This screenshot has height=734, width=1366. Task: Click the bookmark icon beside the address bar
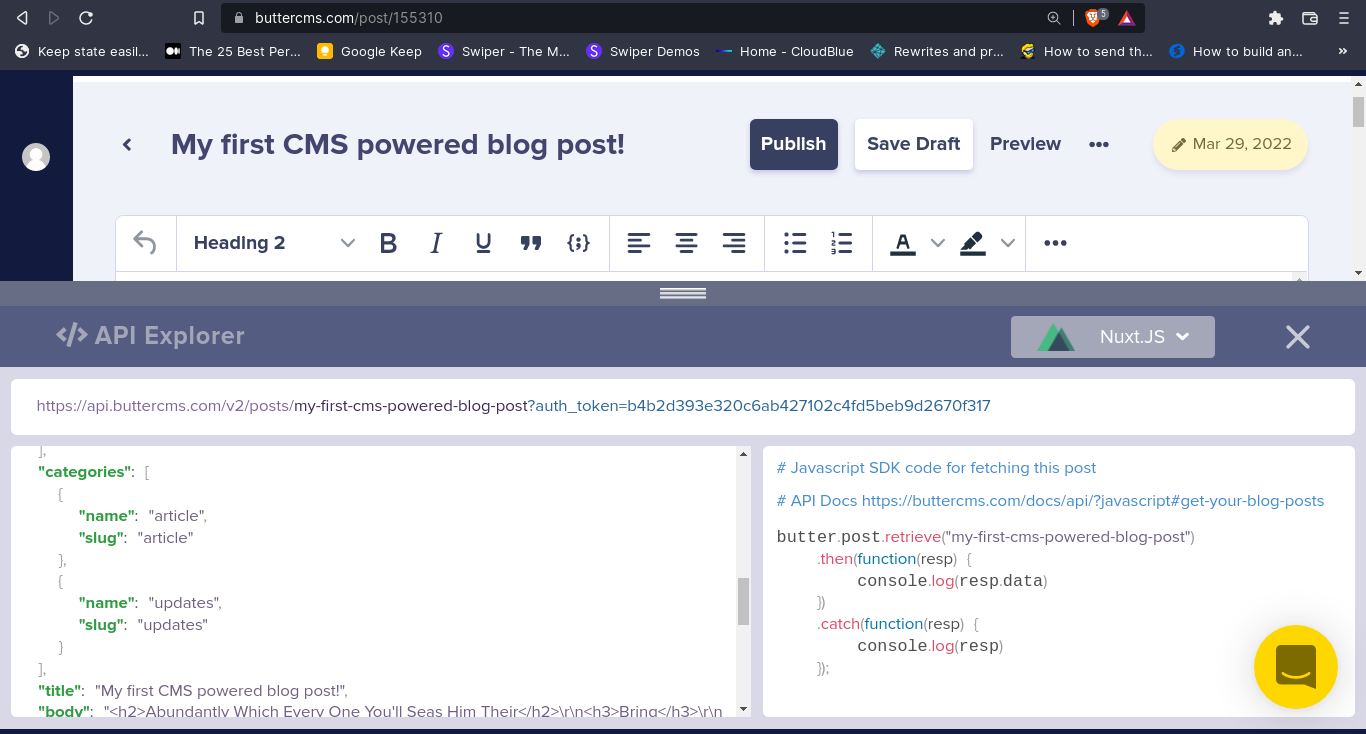point(199,18)
